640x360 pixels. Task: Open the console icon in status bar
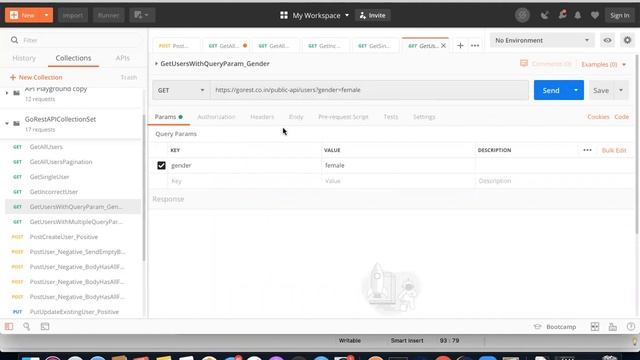45,327
